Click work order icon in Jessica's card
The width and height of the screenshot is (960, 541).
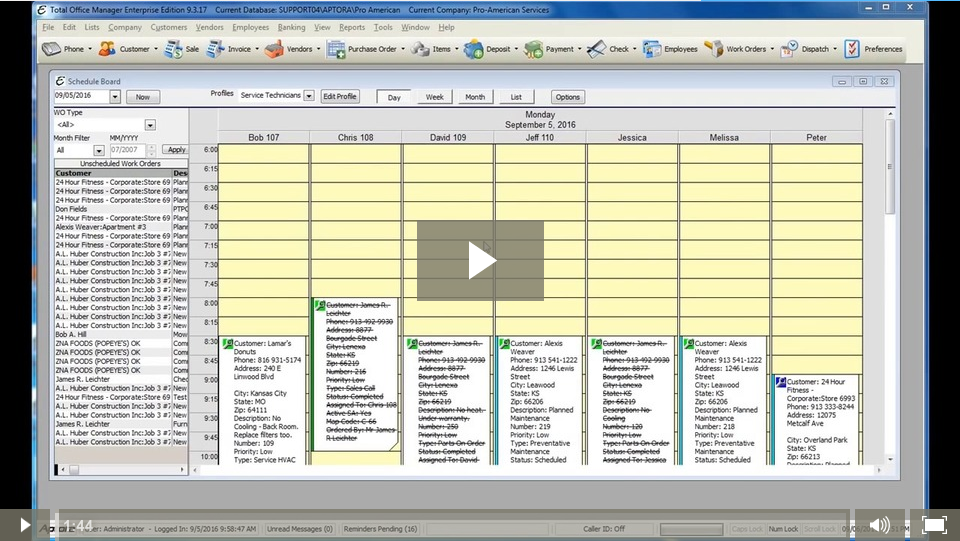point(596,344)
